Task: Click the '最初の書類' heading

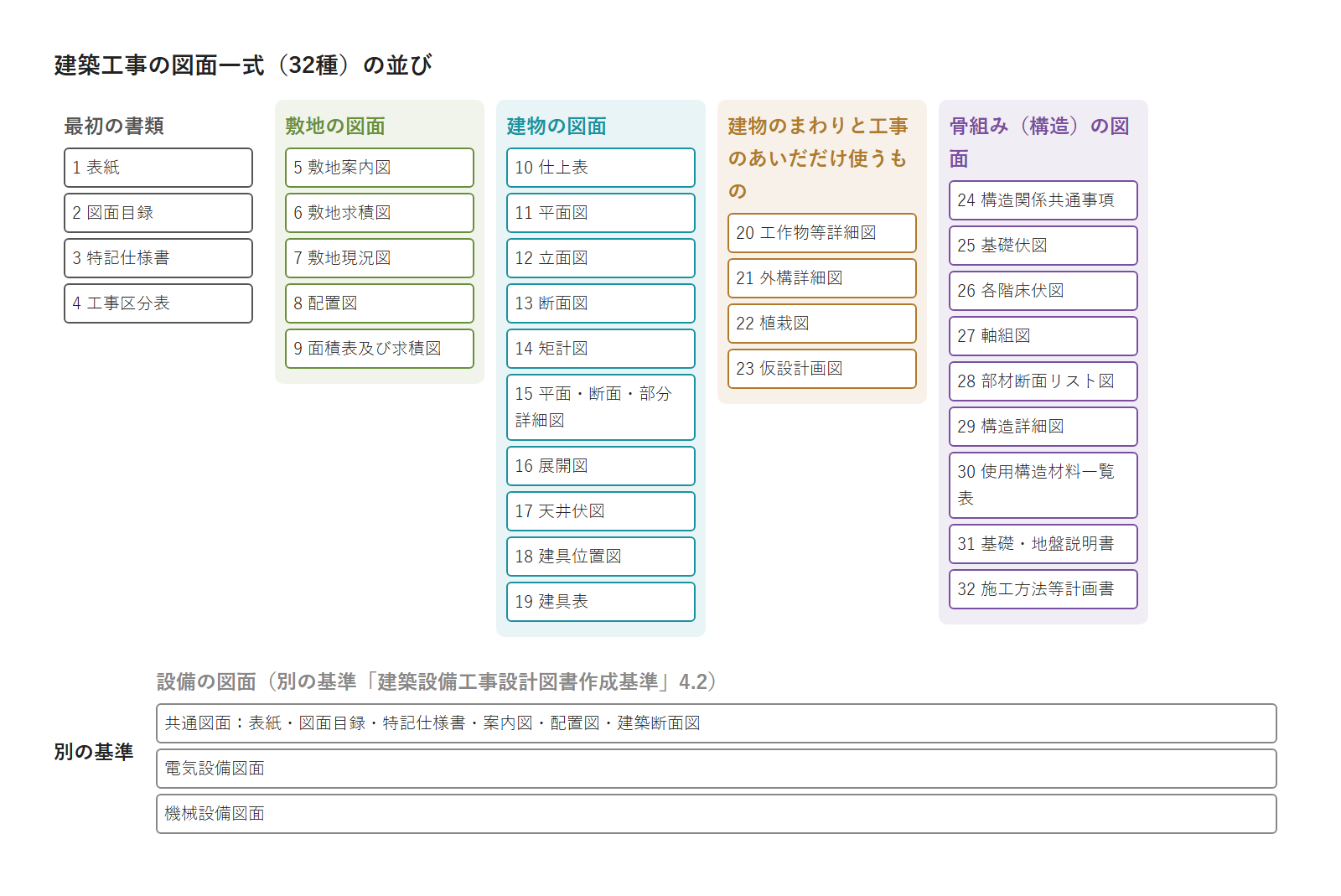Action: click(114, 126)
